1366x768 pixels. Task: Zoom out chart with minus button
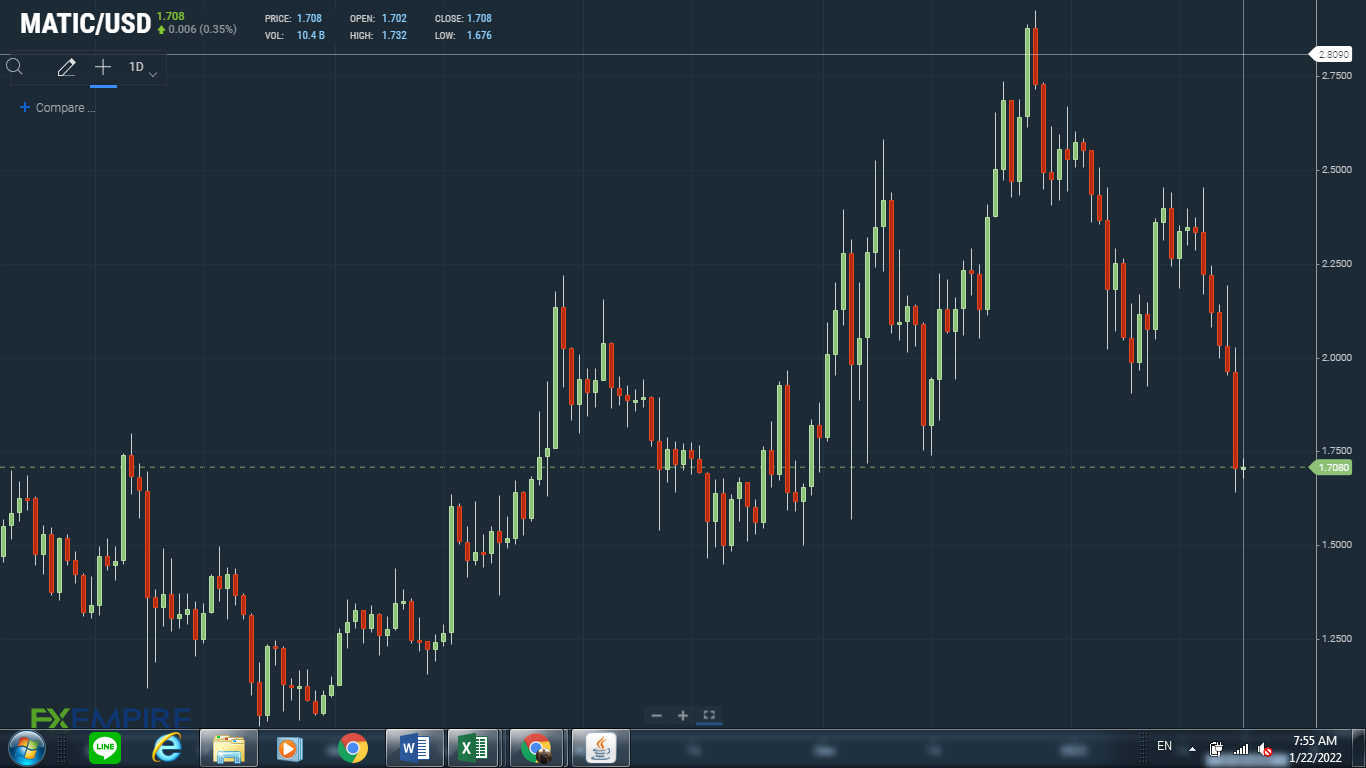[657, 715]
